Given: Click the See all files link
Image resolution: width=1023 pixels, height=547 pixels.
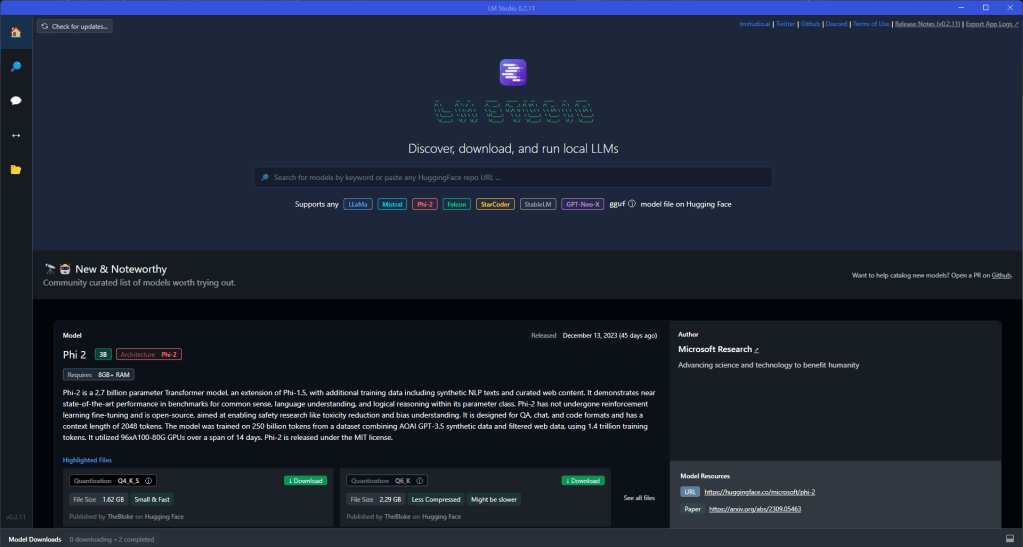Looking at the screenshot, I should (x=639, y=498).
